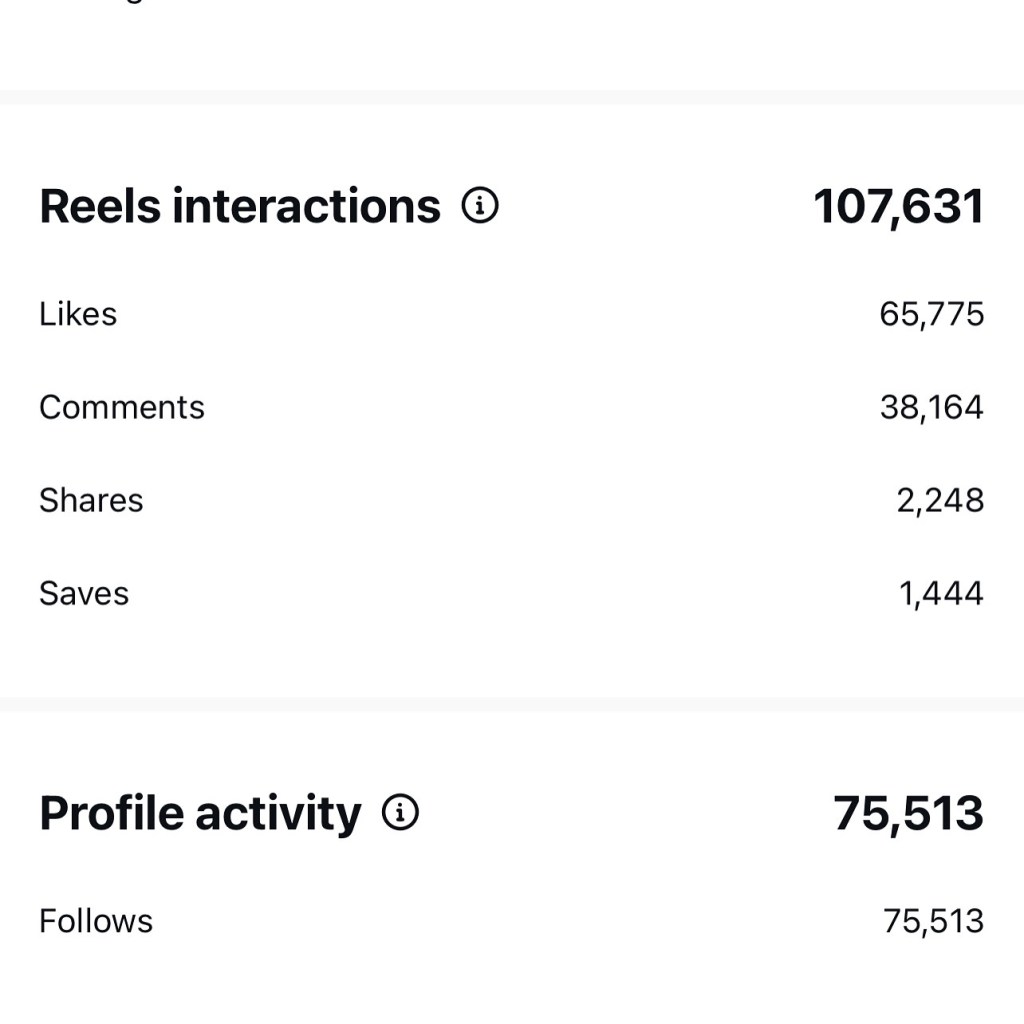Select the Profile activity heading
The height and width of the screenshot is (1024, 1024).
[x=200, y=813]
